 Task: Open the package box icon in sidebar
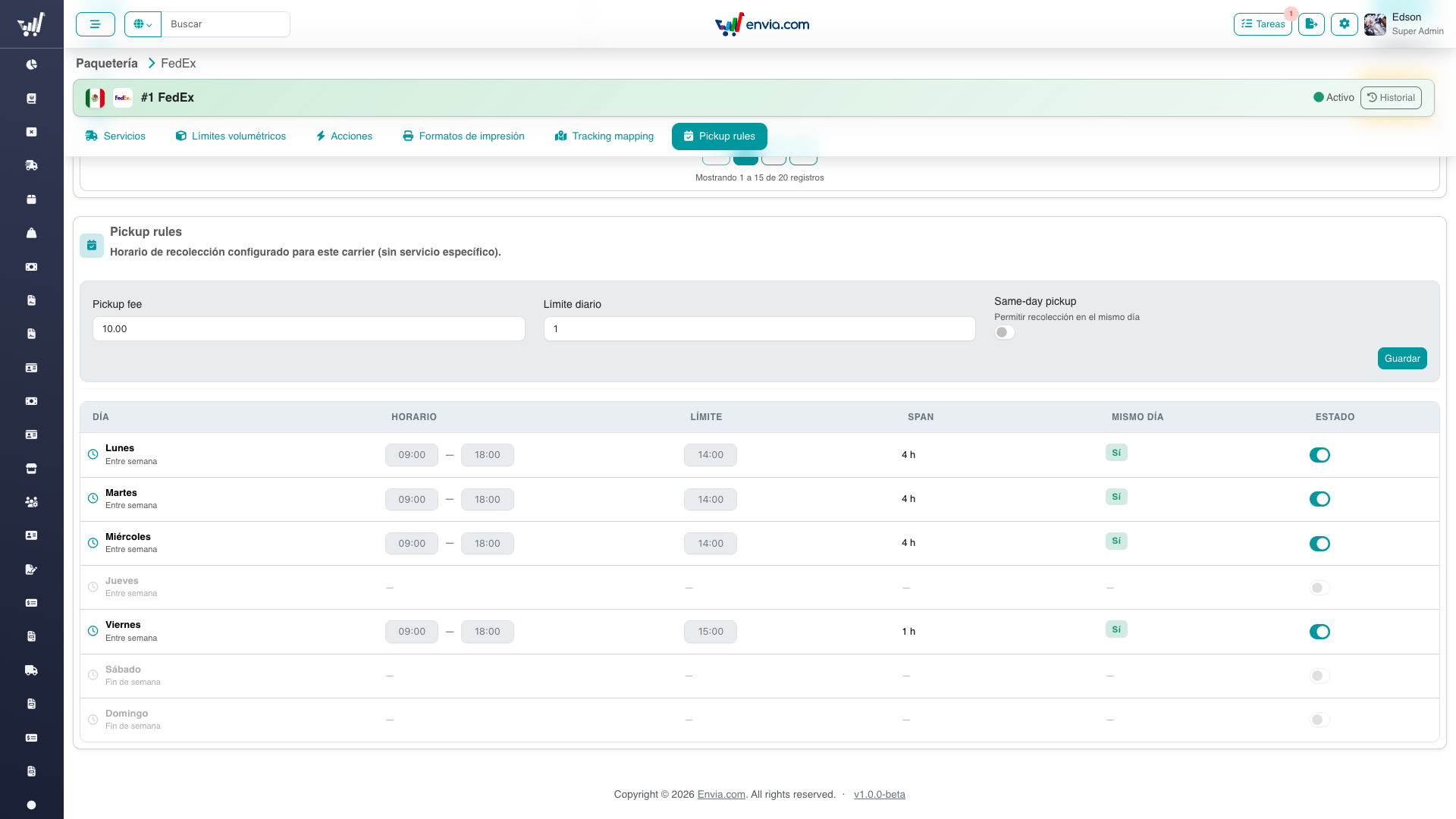[31, 199]
